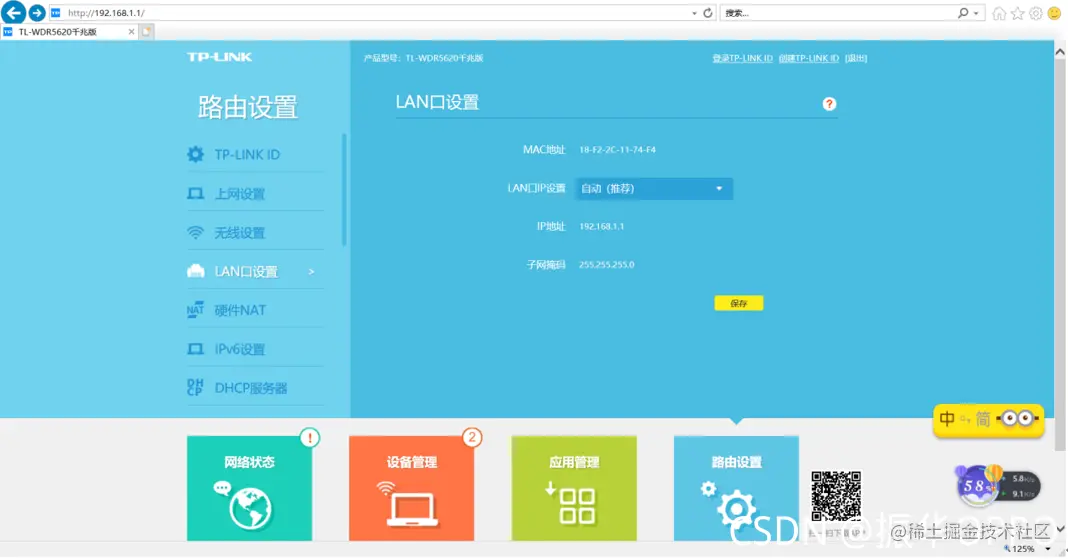Image resolution: width=1068 pixels, height=559 pixels.
Task: Click the 无线设置 wifi icon
Action: 195,233
